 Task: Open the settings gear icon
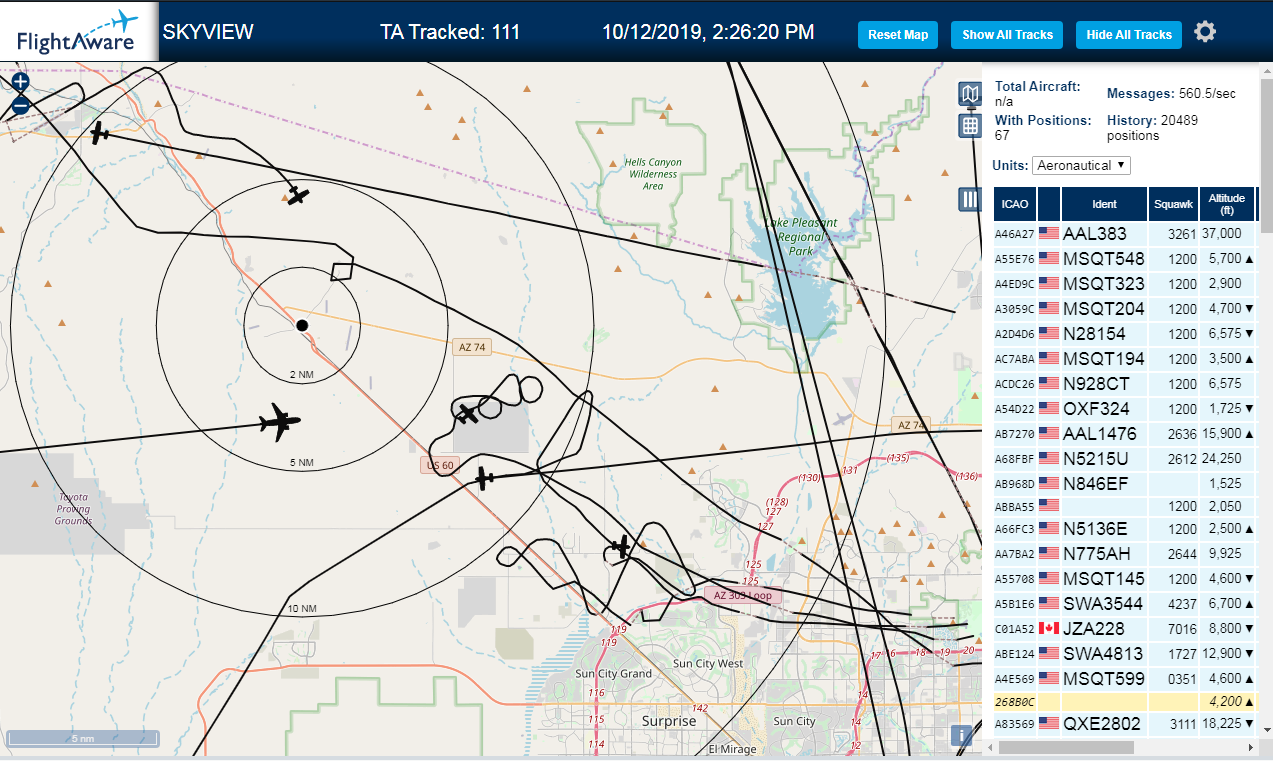(x=1205, y=32)
